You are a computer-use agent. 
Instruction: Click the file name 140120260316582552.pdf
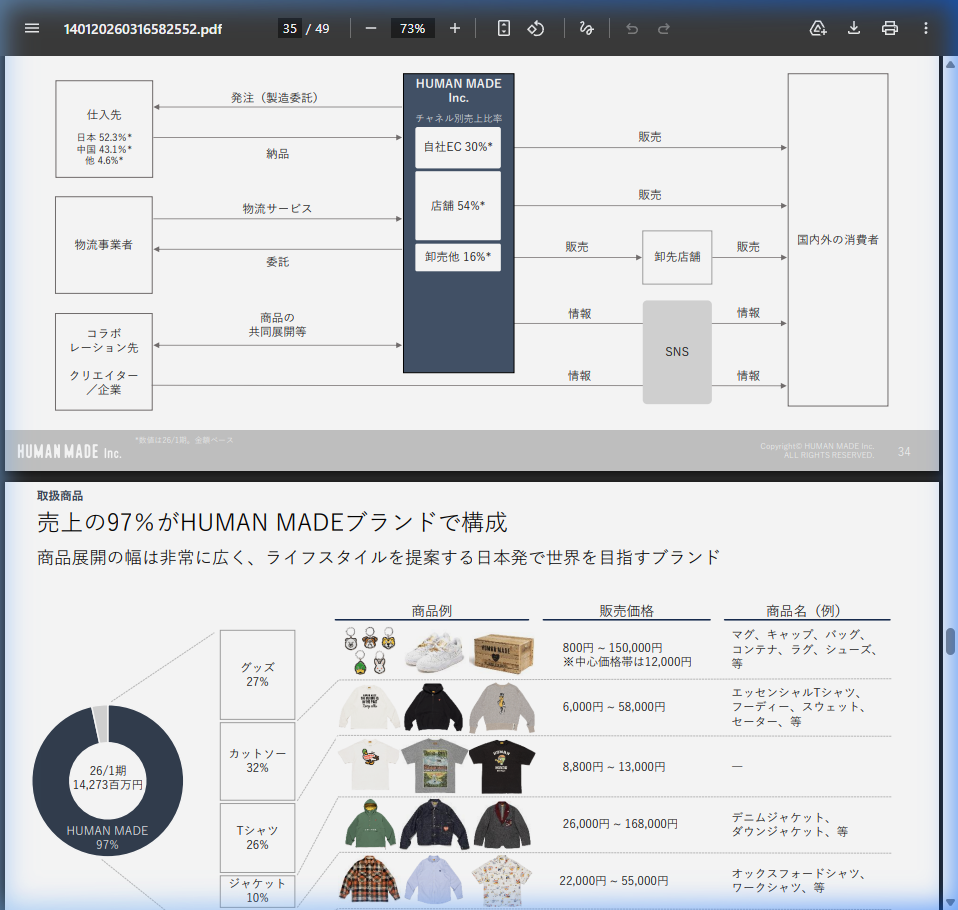click(x=143, y=29)
